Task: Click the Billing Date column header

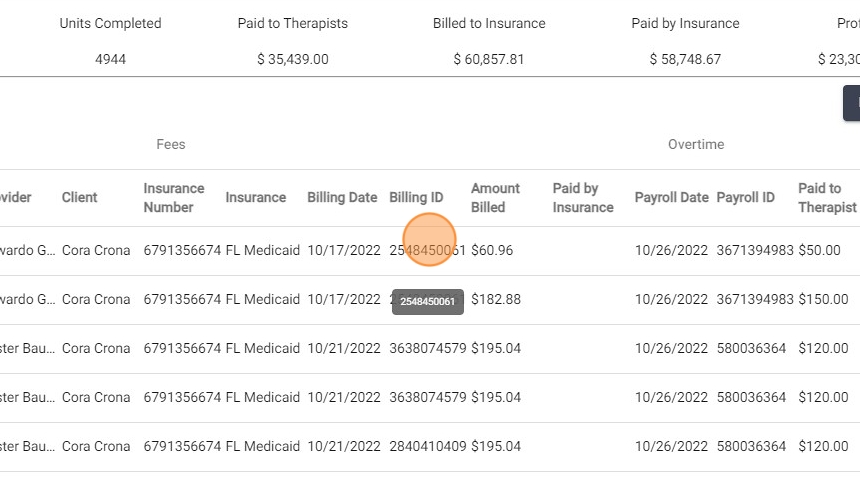Action: [342, 198]
